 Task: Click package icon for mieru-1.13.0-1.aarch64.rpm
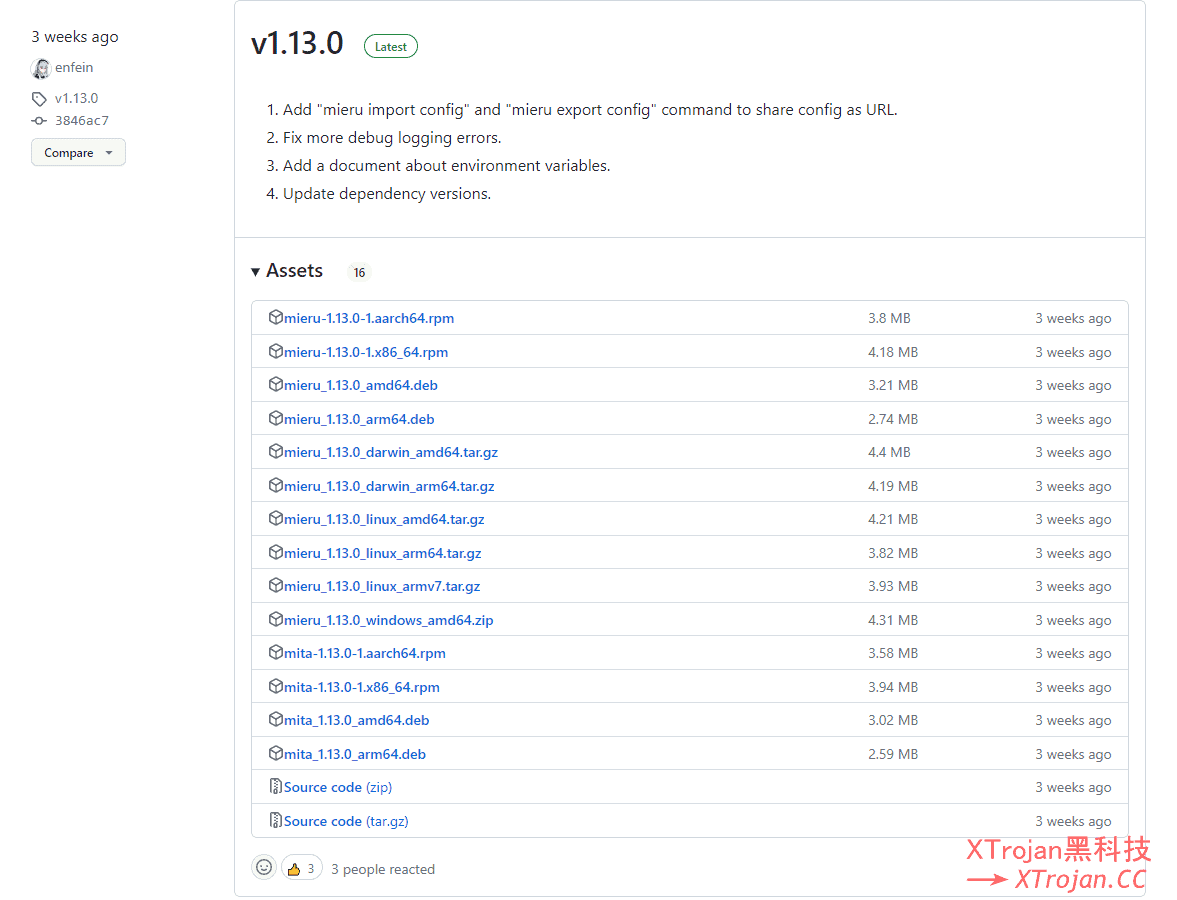click(x=275, y=318)
